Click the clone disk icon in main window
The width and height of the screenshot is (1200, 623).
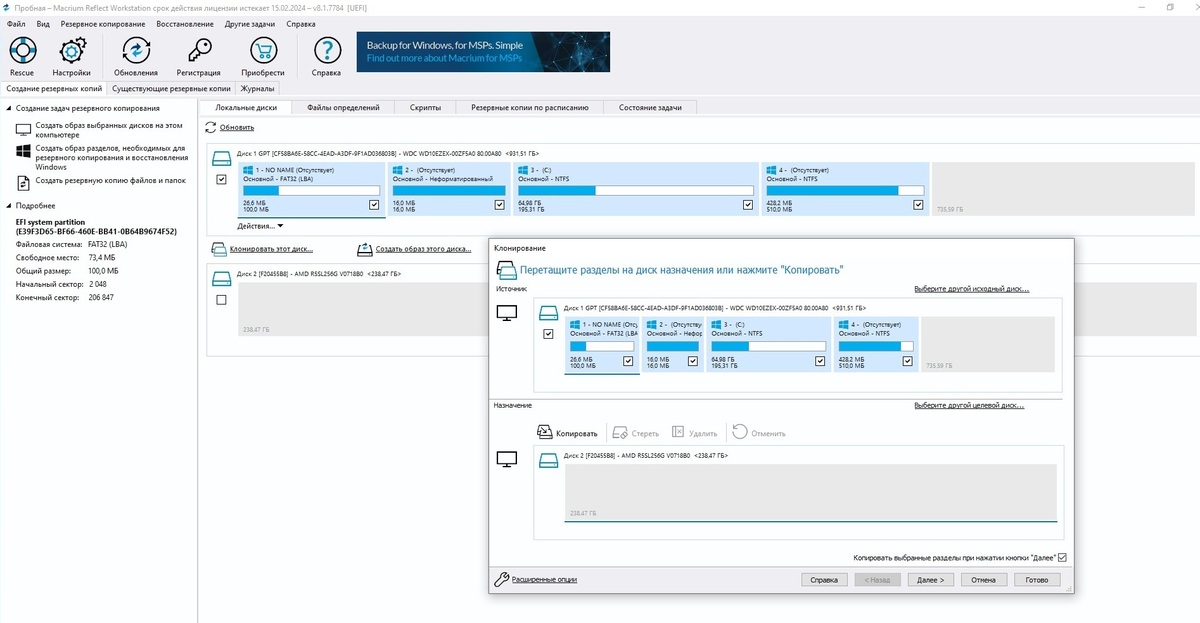point(220,248)
